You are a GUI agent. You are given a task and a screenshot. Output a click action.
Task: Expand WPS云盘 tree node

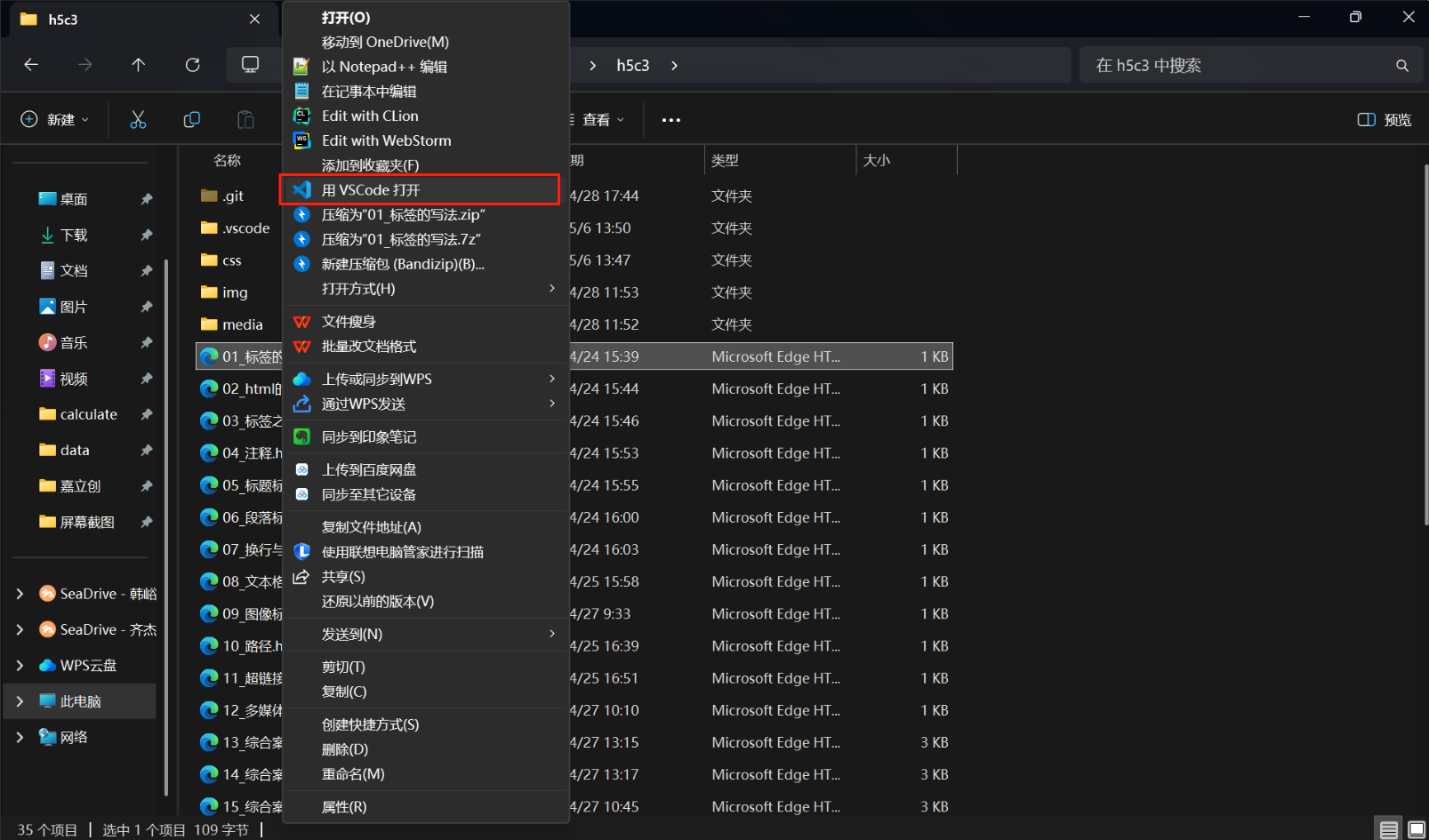20,665
